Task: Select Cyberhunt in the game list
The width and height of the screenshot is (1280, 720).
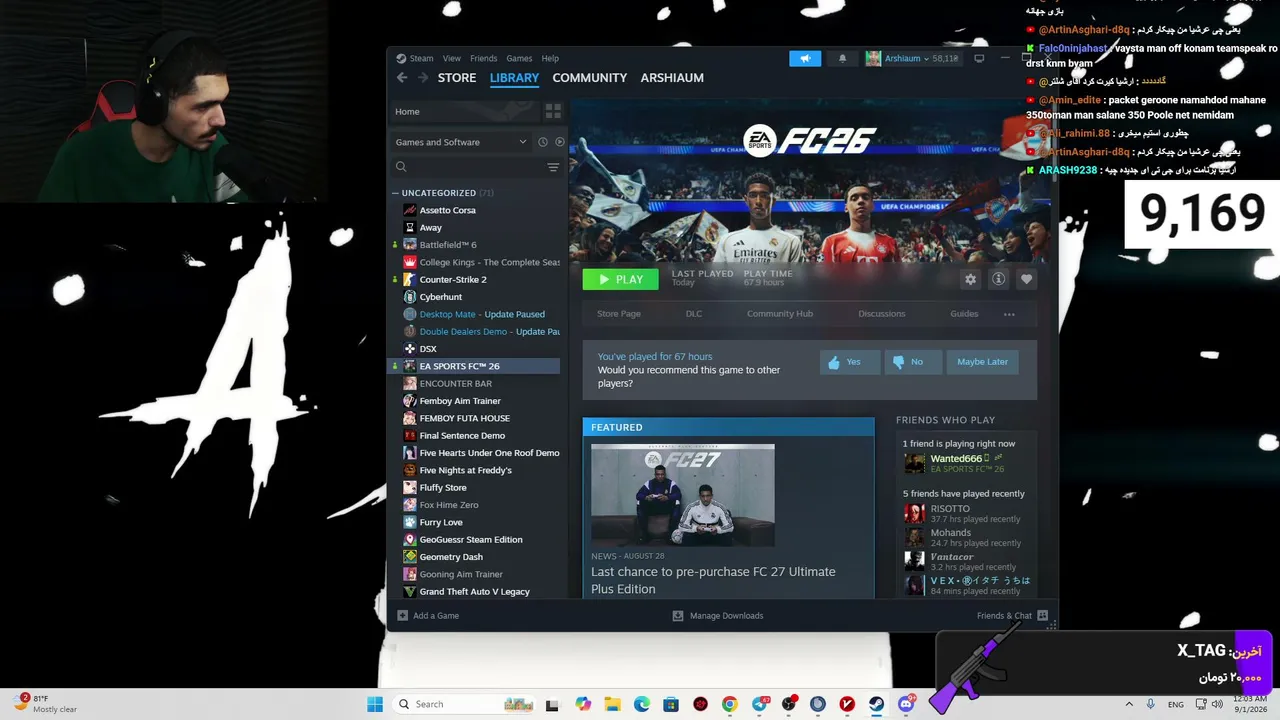Action: click(x=476, y=297)
